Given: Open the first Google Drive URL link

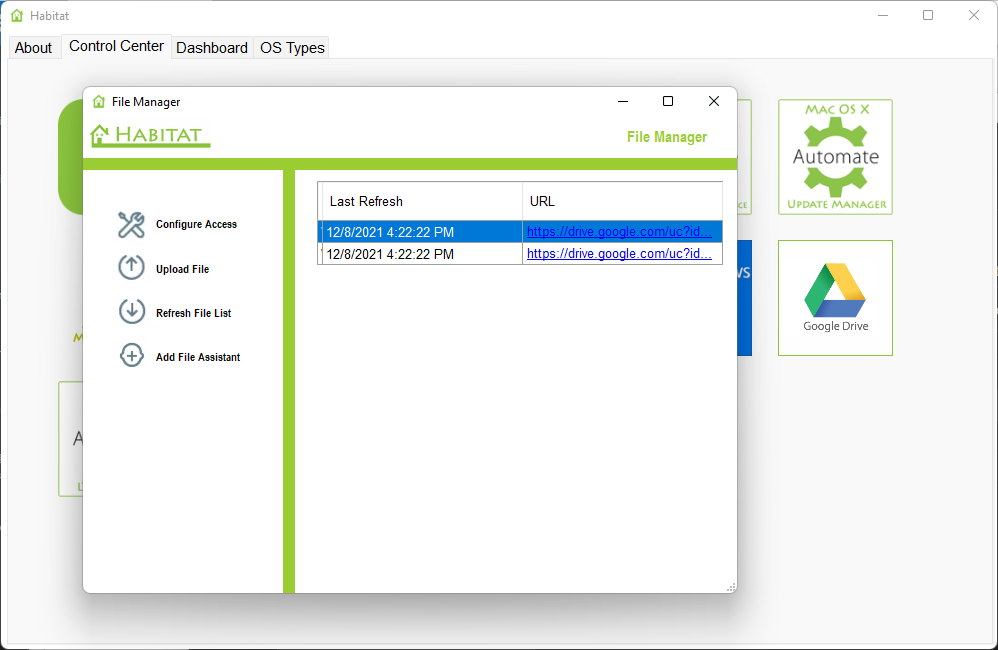Looking at the screenshot, I should [619, 232].
